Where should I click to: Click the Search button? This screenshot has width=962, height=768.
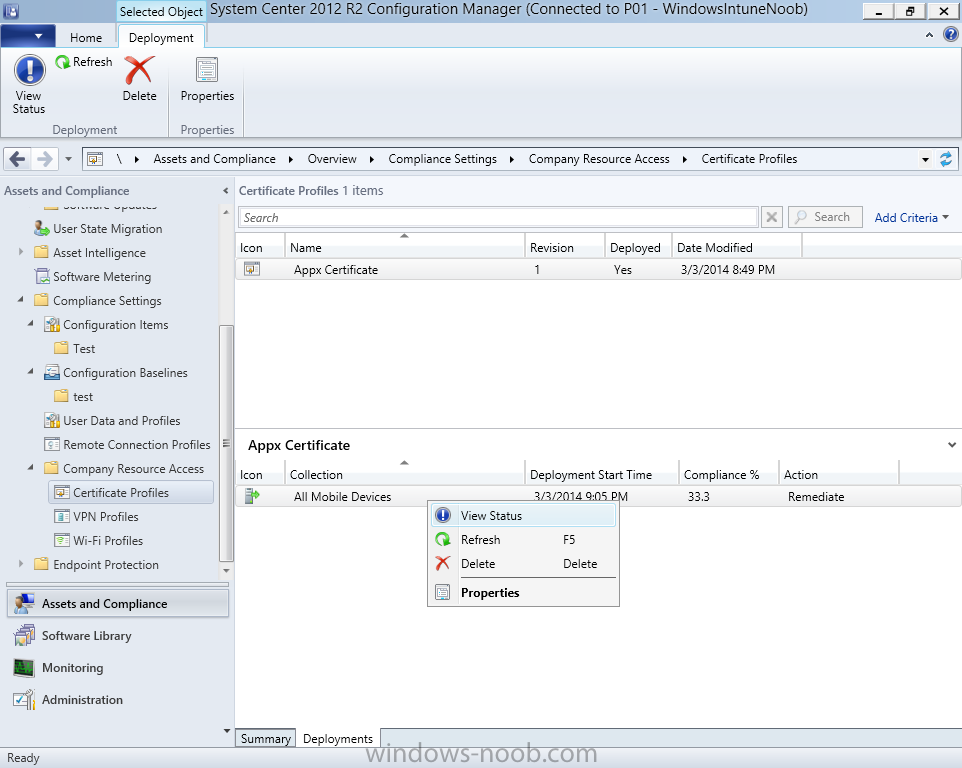click(x=825, y=217)
